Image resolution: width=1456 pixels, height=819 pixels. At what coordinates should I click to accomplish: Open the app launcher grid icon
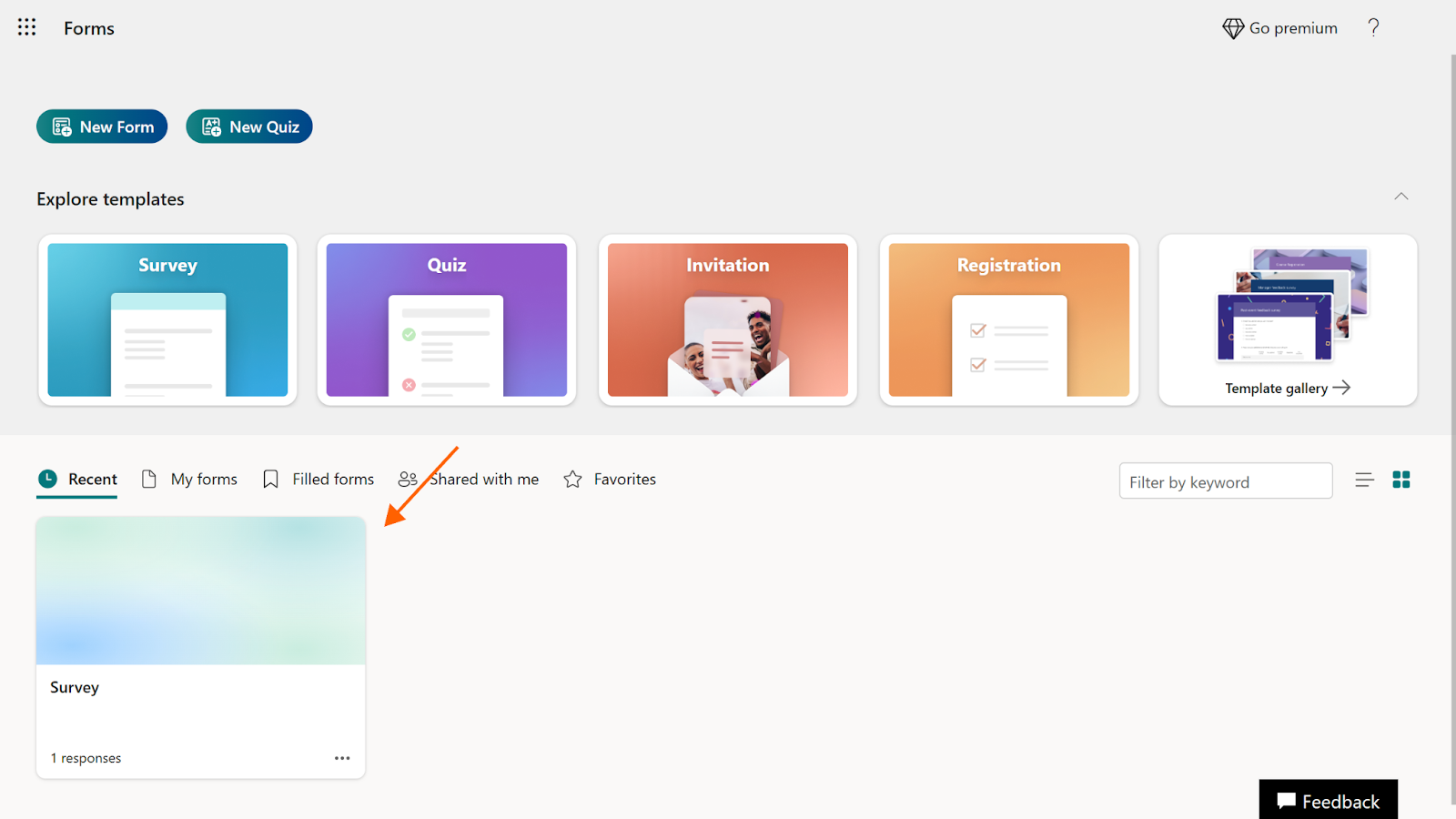pyautogui.click(x=27, y=27)
